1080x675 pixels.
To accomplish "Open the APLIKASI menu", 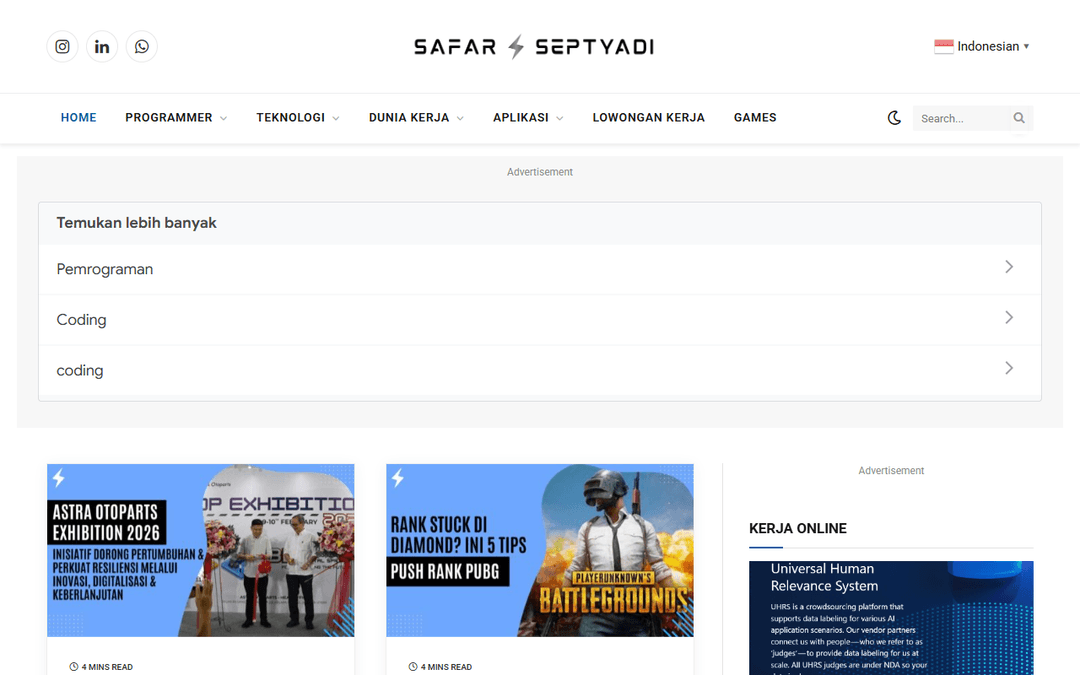I will pos(521,118).
